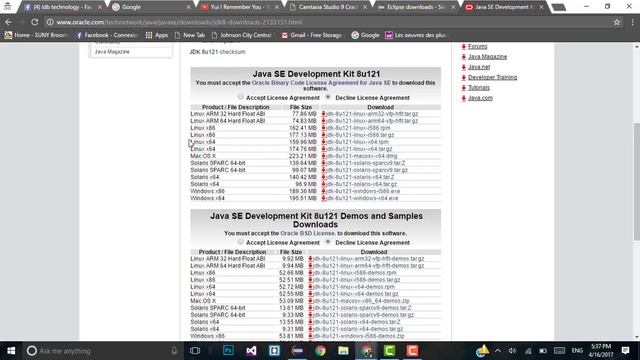640x360 pixels.
Task: Bookmark this page with the star icon
Action: tap(617, 22)
